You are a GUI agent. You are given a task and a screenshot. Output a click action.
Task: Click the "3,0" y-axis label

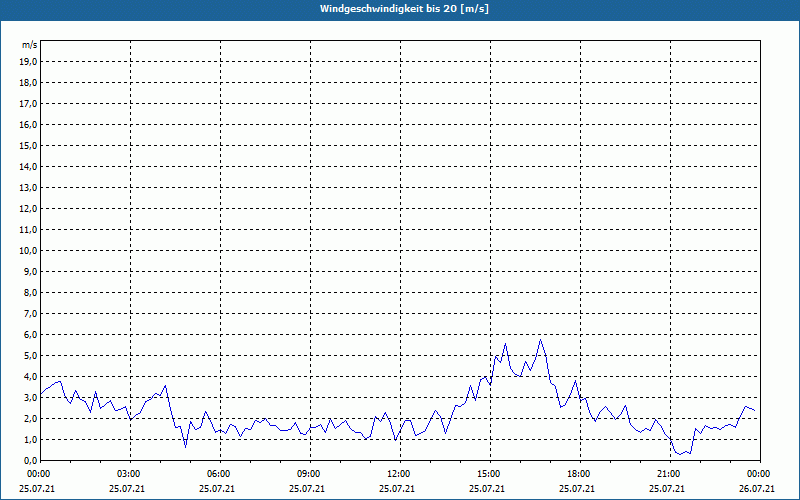[x=30, y=397]
